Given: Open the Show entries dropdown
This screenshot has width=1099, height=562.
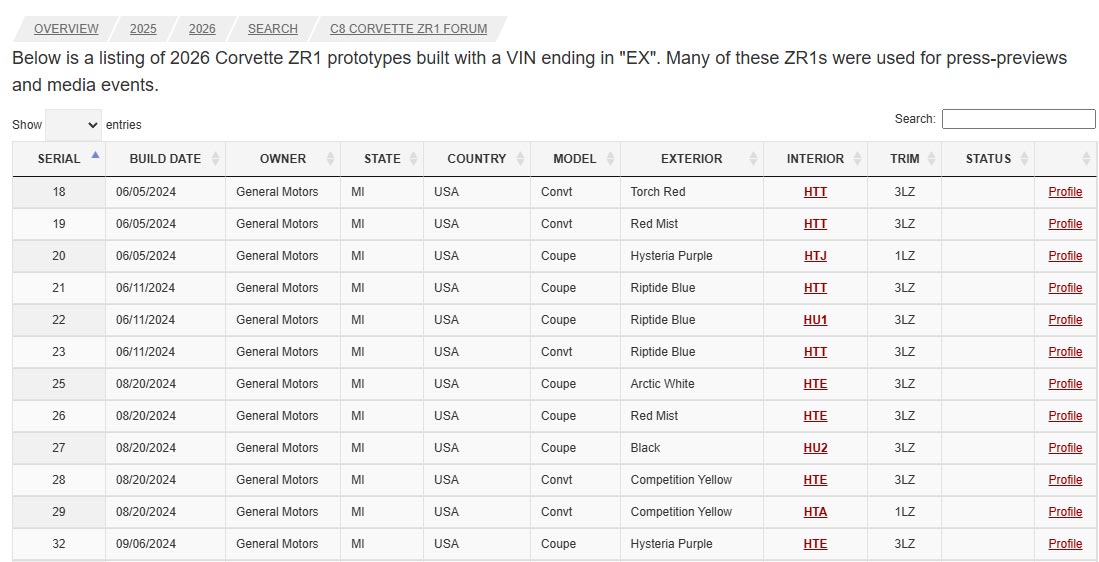Looking at the screenshot, I should [74, 125].
